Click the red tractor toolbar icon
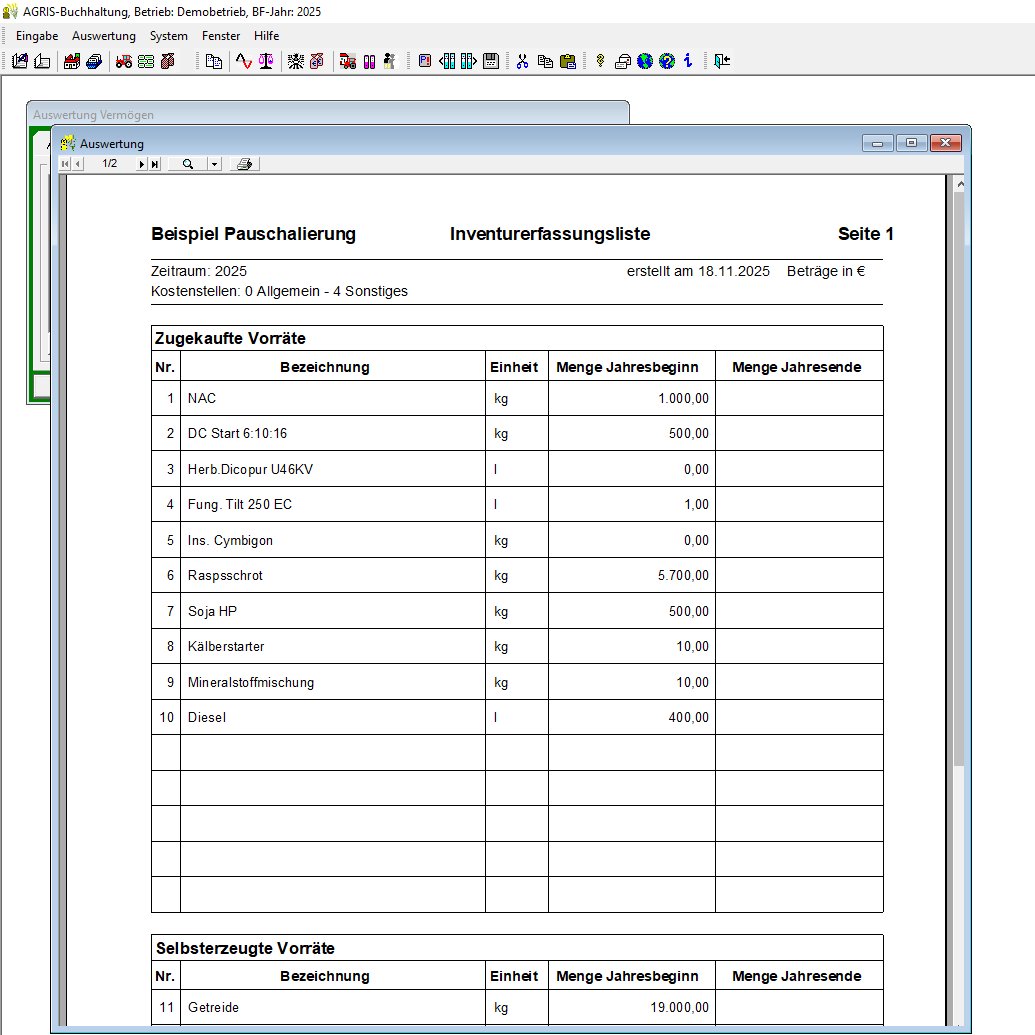This screenshot has height=1035, width=1035. [x=124, y=61]
